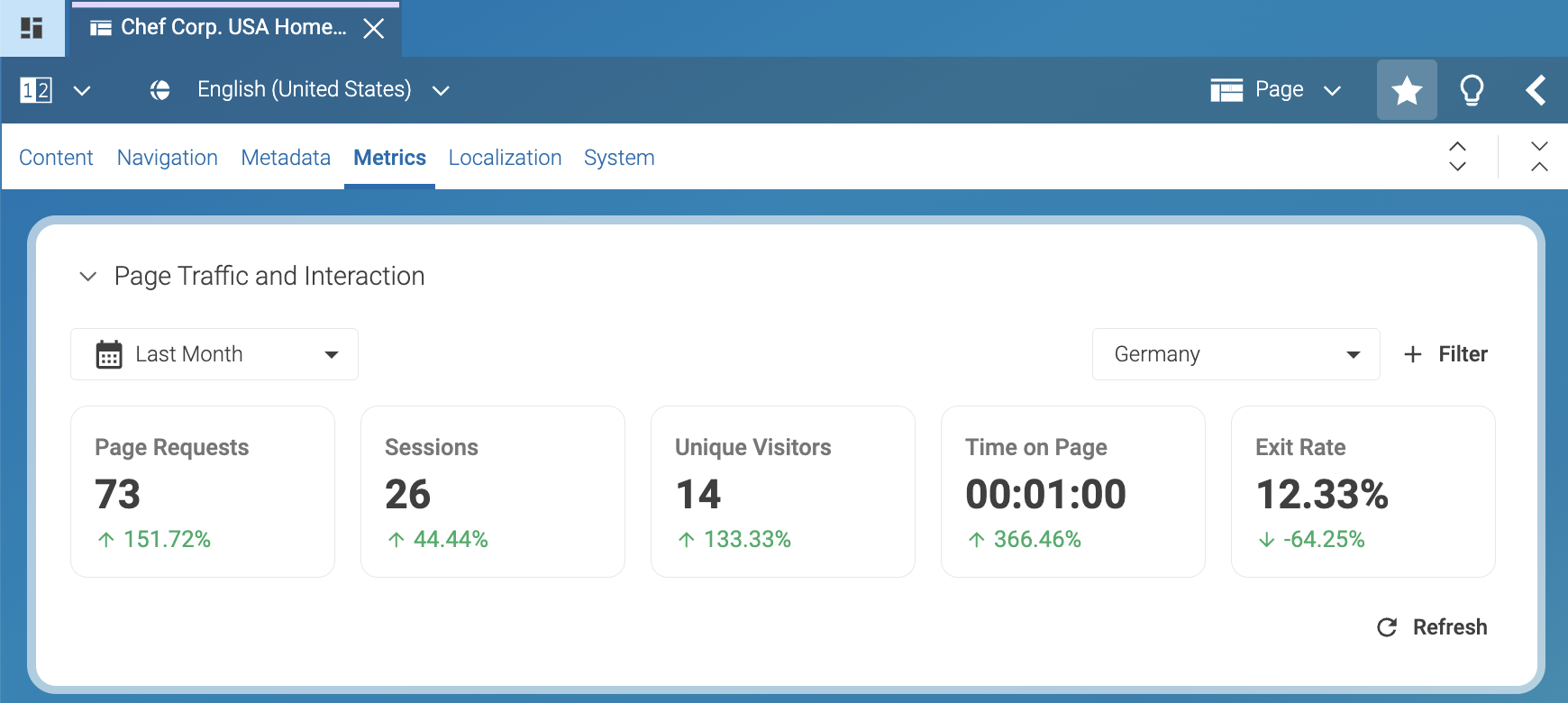Viewport: 1568px width, 703px height.
Task: Collapse the Page Traffic and Interaction section
Action: (88, 277)
